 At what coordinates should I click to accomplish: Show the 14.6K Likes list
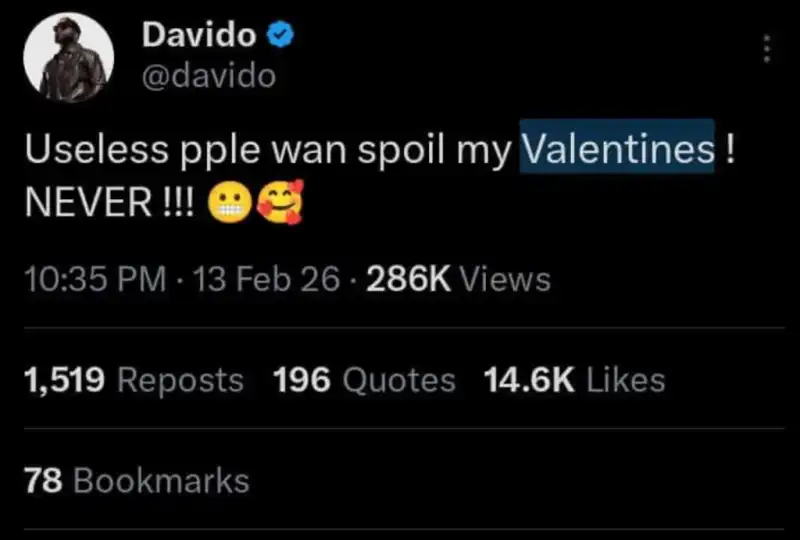pyautogui.click(x=573, y=380)
